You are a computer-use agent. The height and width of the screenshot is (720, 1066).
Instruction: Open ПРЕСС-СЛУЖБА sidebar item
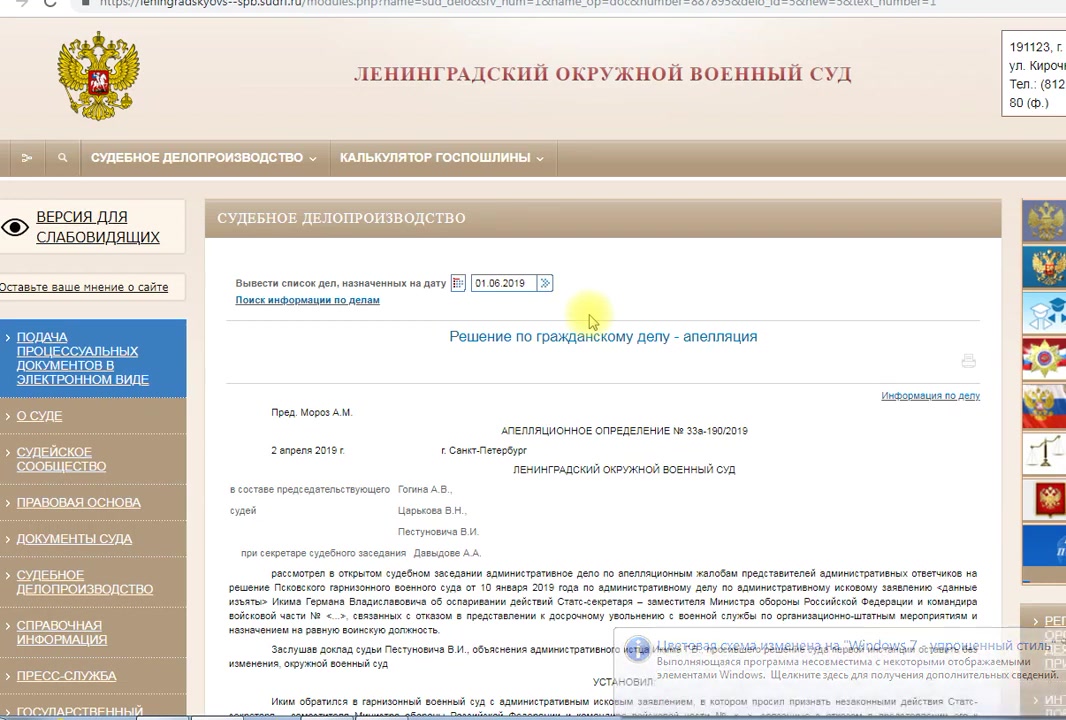(67, 676)
